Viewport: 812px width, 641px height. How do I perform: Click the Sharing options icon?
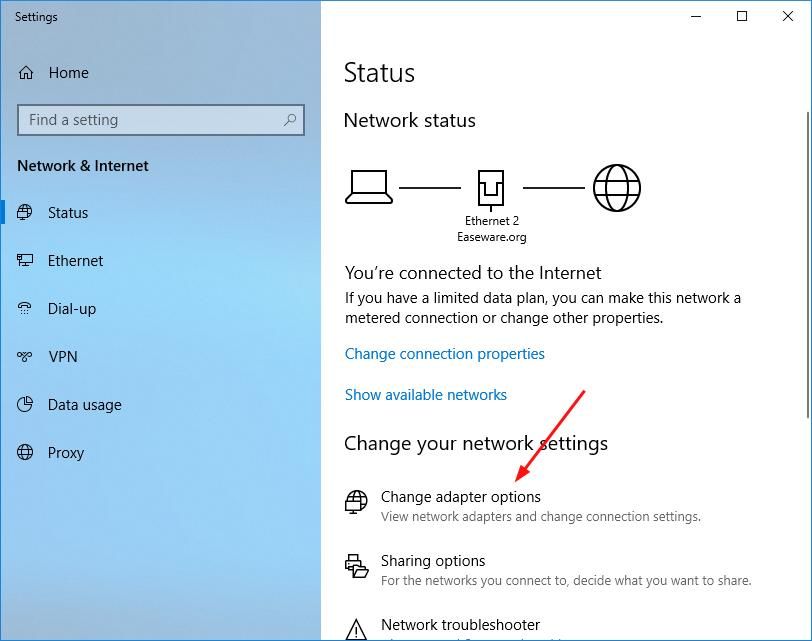356,566
